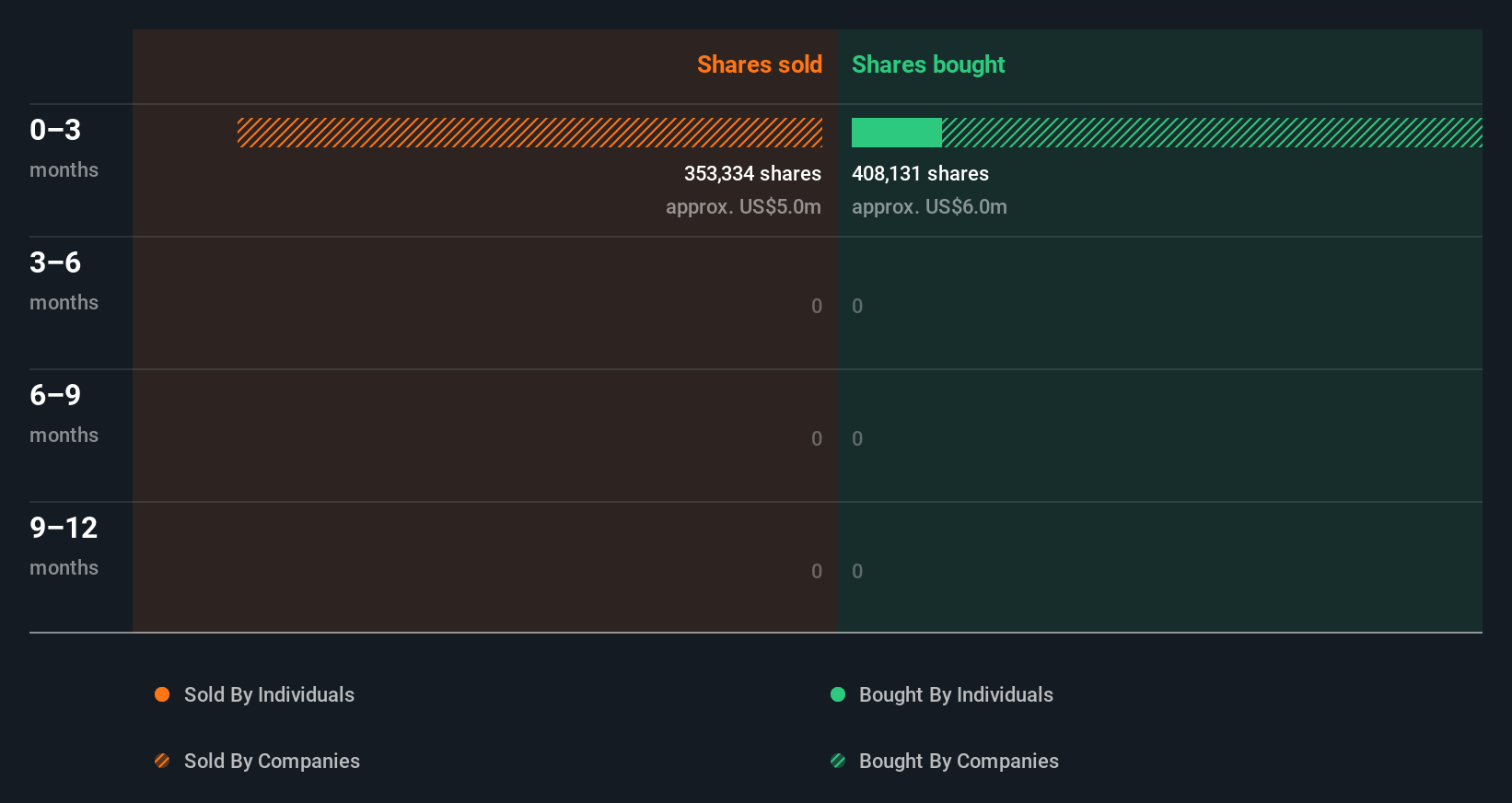This screenshot has width=1512, height=803.
Task: Click the Shares bought column header
Action: pos(928,64)
